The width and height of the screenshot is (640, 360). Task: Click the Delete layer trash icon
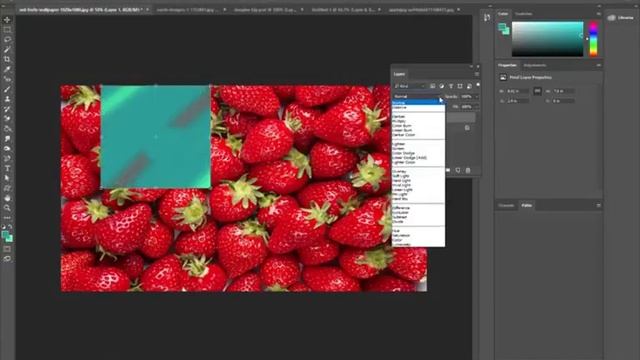(x=468, y=170)
